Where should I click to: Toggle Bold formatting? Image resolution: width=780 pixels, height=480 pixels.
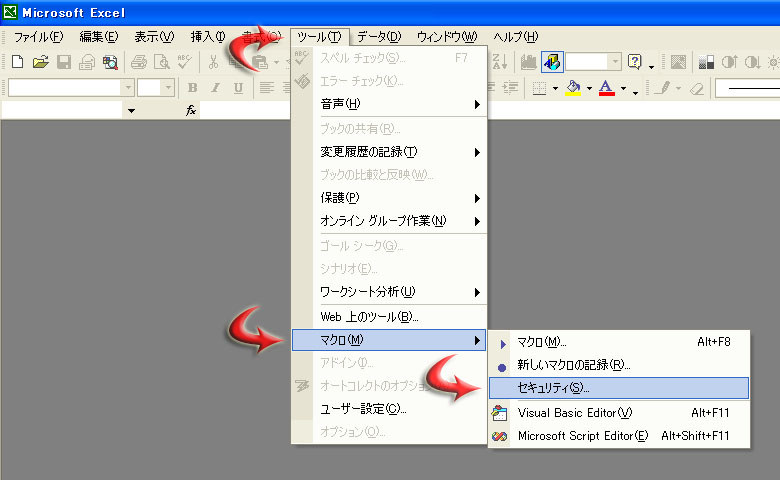tap(193, 88)
